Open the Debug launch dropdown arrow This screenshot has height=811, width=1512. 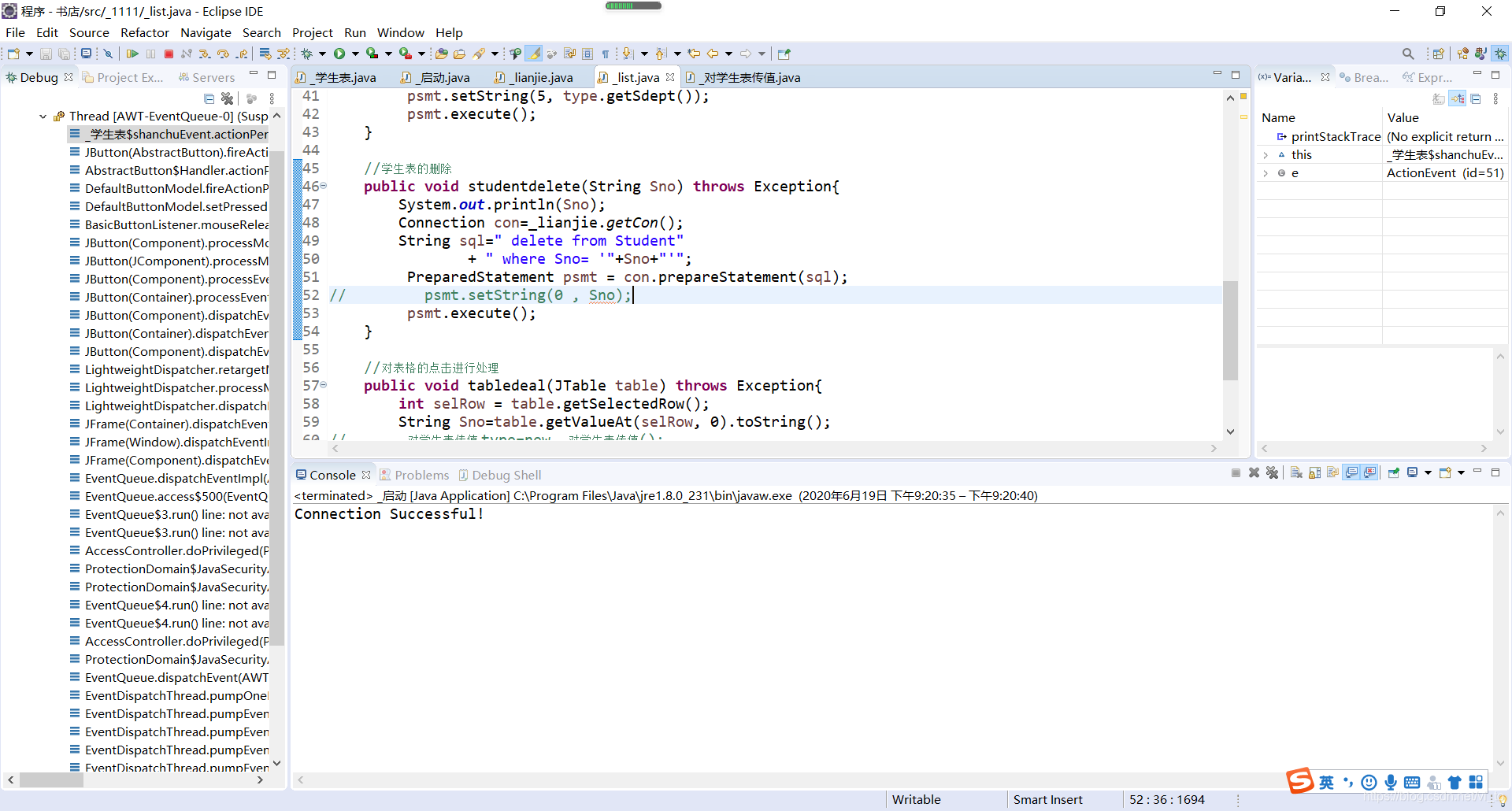click(x=322, y=54)
